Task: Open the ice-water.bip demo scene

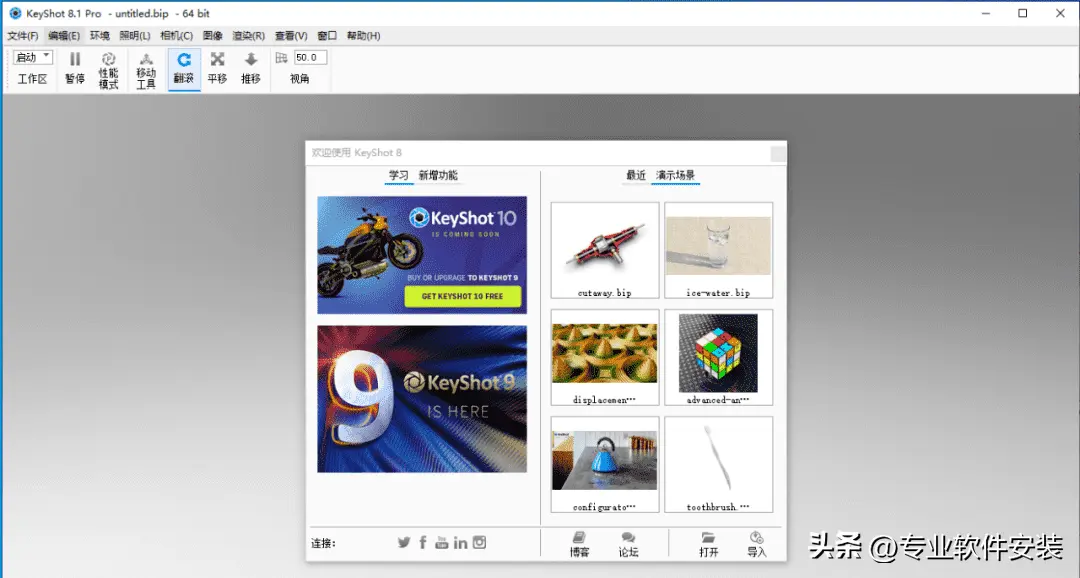Action: coord(718,250)
